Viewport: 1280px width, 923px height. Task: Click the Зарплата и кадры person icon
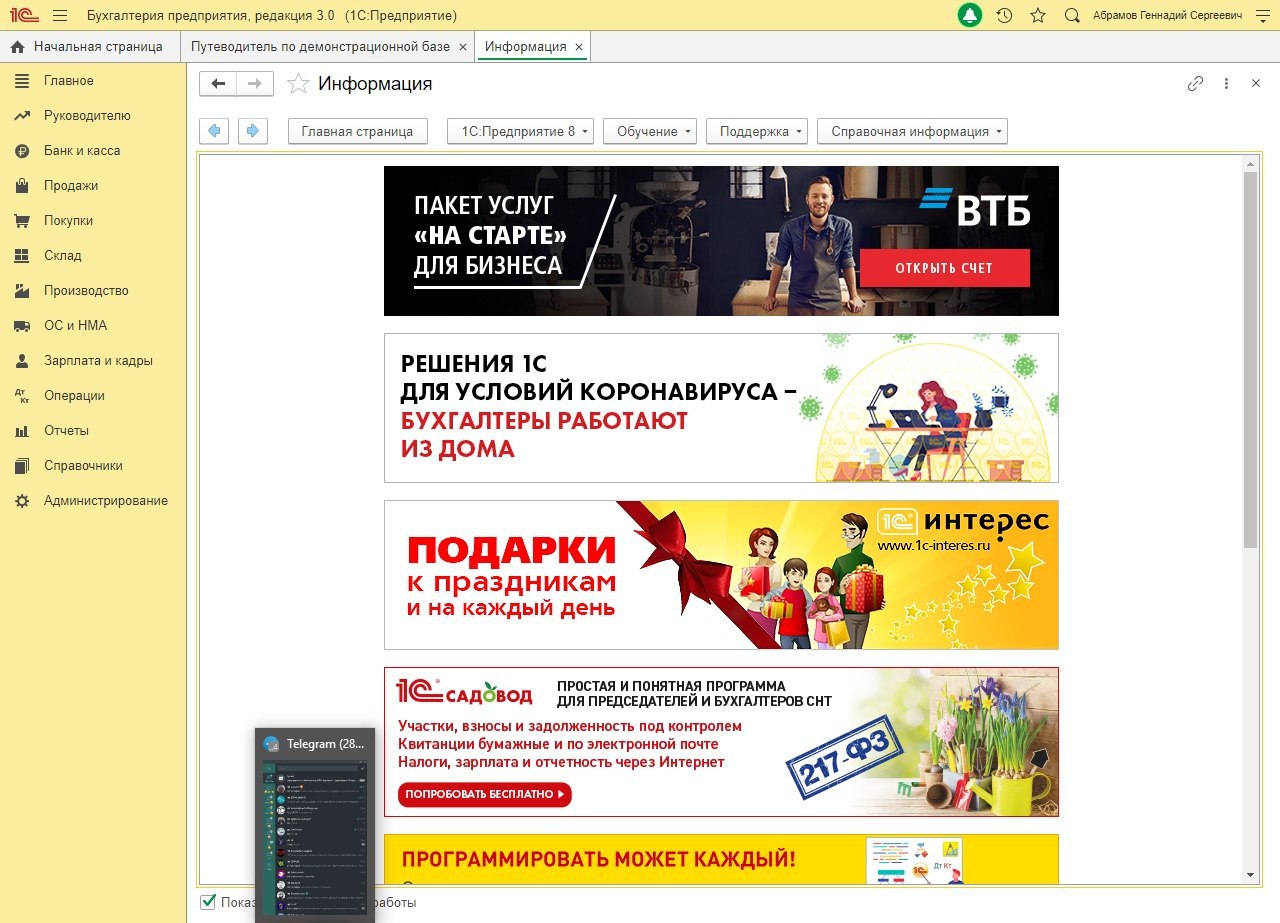[x=22, y=361]
